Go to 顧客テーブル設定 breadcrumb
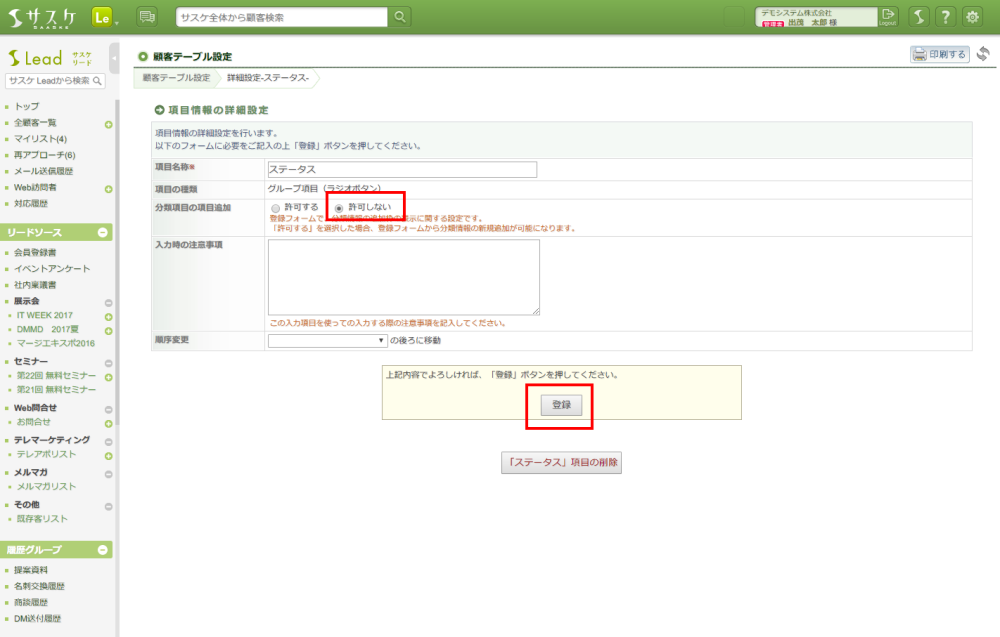Screen dimensions: 1000x637 point(176,78)
